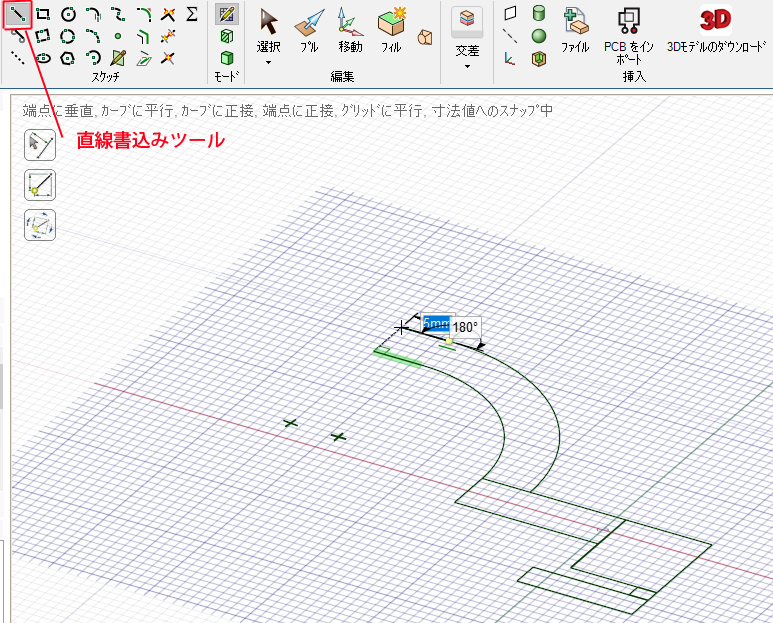Click the ファイル insert file button
The image size is (773, 623).
click(575, 31)
